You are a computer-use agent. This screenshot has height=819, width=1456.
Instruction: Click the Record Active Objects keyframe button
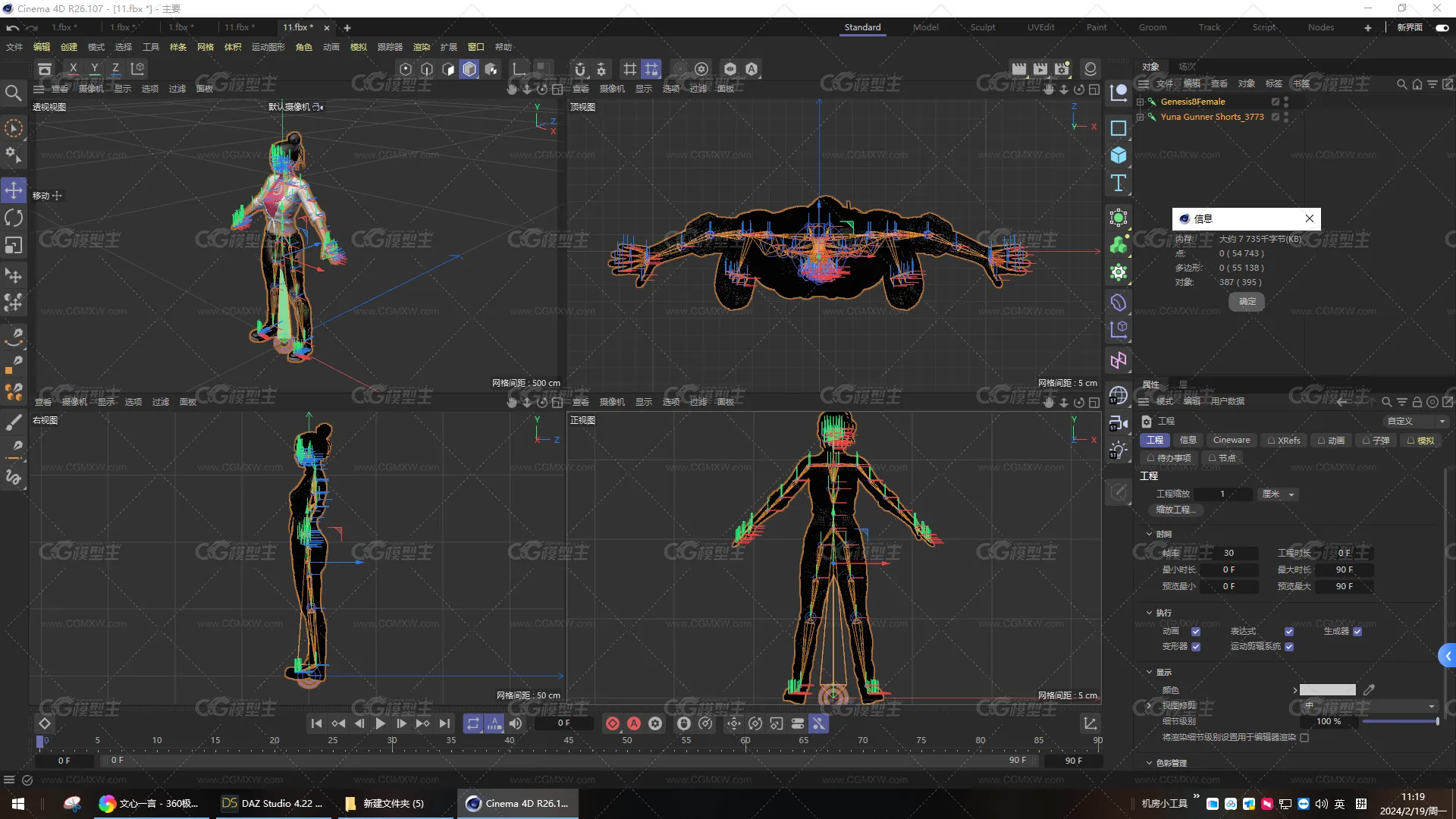[613, 723]
